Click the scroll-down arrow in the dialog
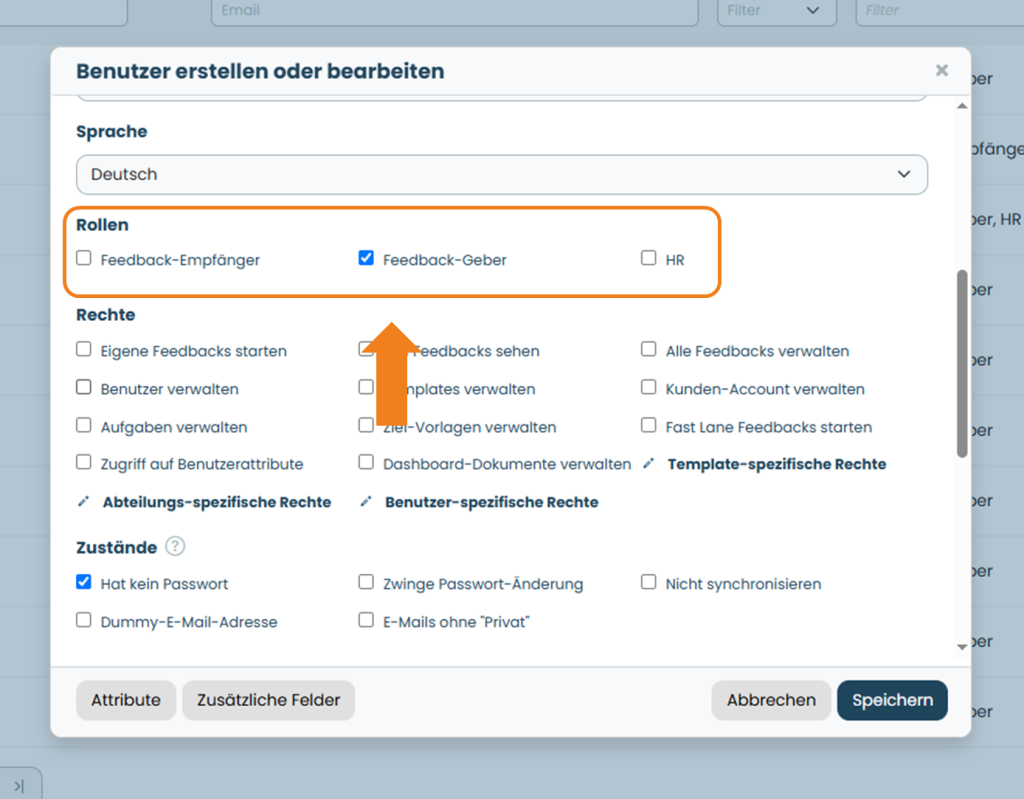The width and height of the screenshot is (1024, 799). point(962,647)
